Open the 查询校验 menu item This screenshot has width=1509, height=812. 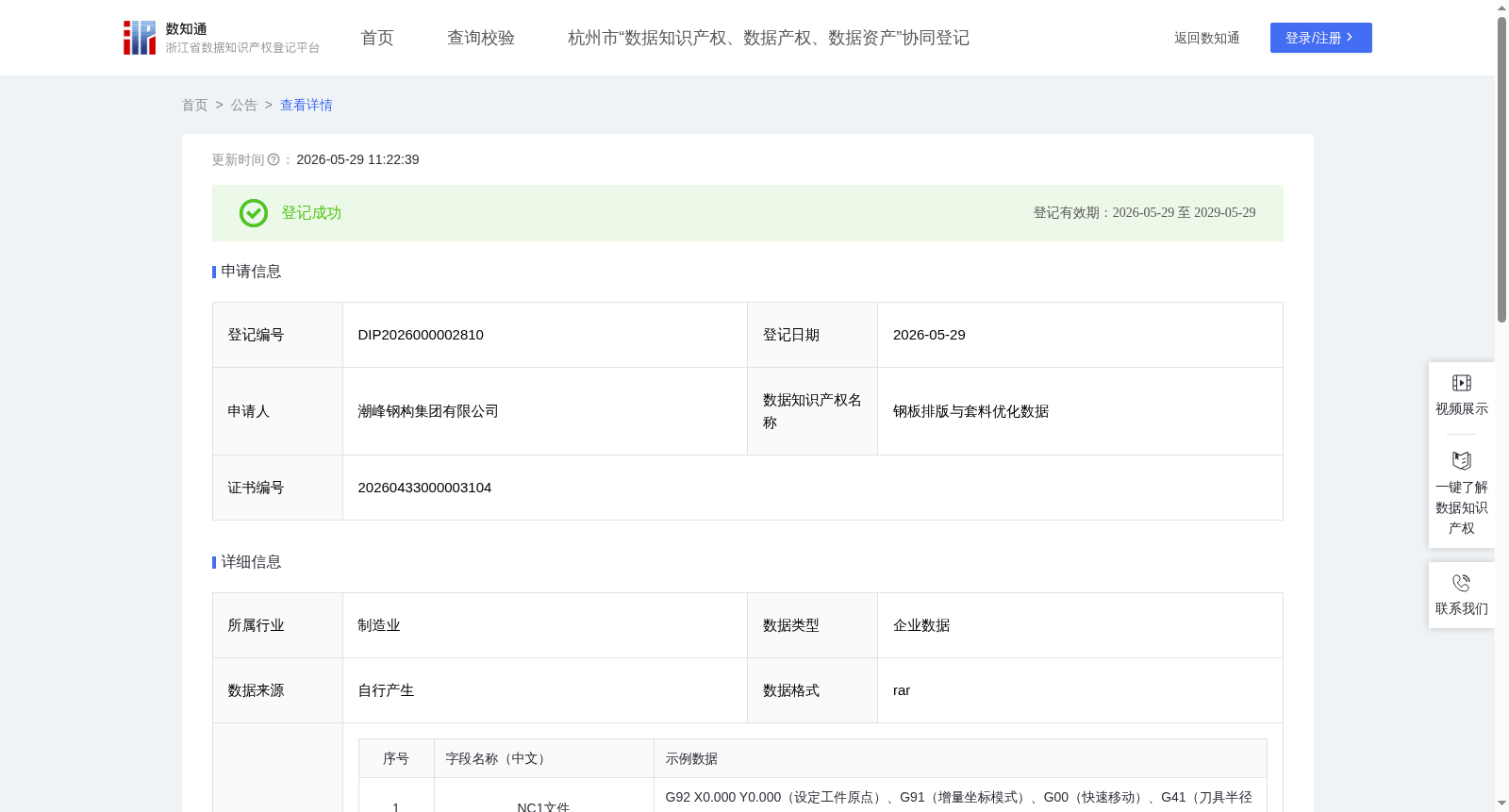(481, 38)
